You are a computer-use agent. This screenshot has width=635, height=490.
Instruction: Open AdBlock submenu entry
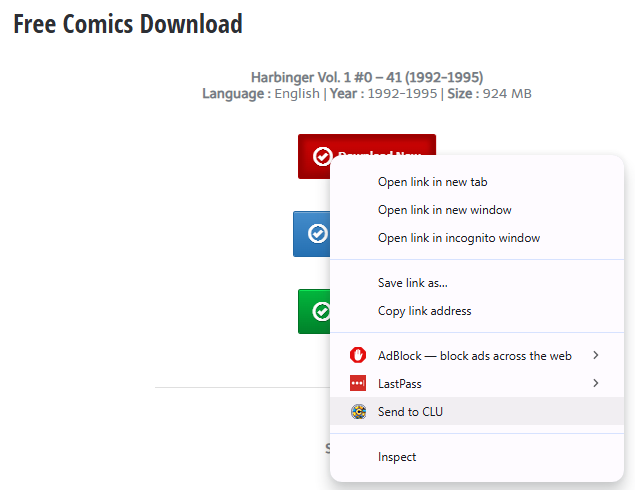(x=477, y=356)
